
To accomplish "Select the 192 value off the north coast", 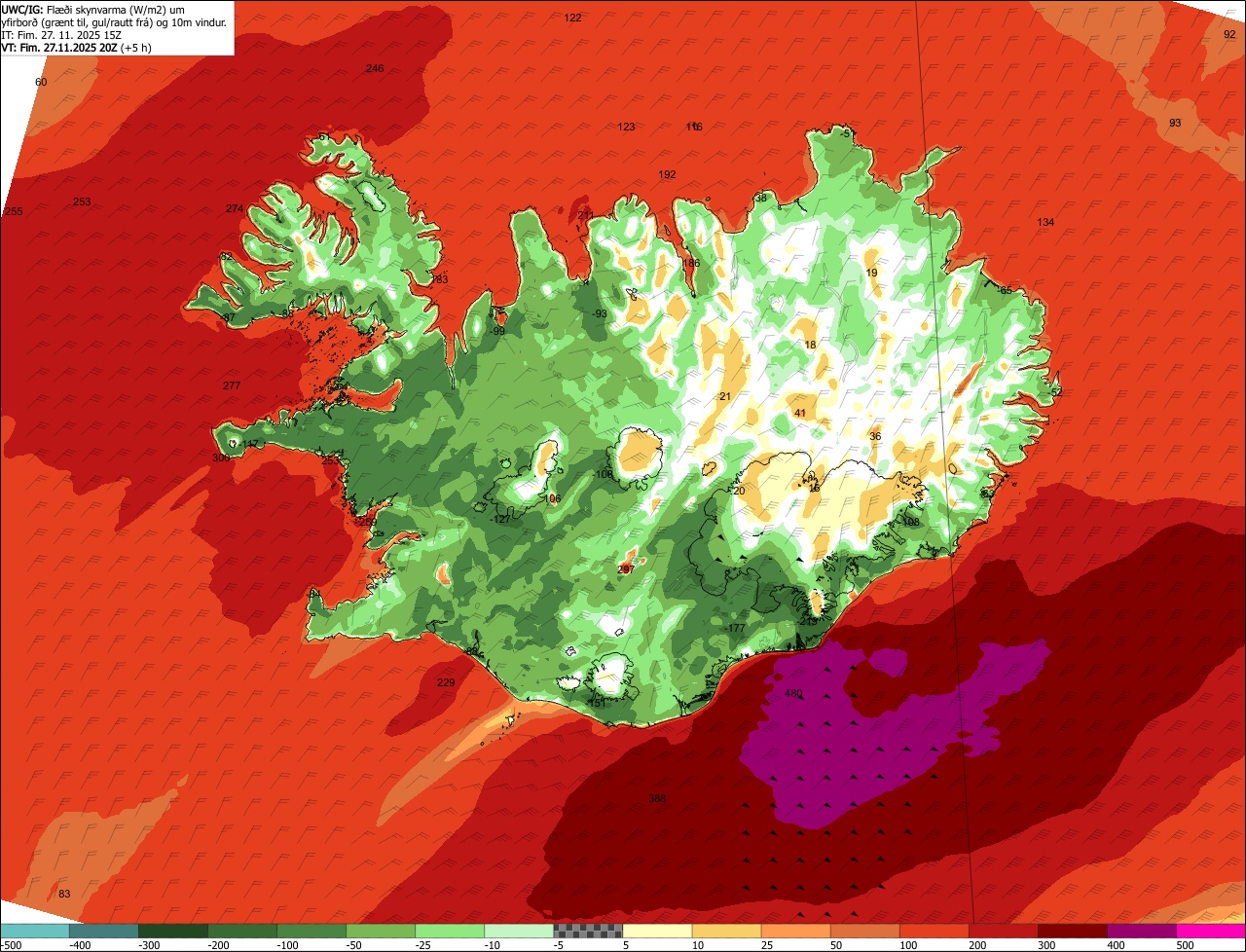I will click(x=667, y=175).
